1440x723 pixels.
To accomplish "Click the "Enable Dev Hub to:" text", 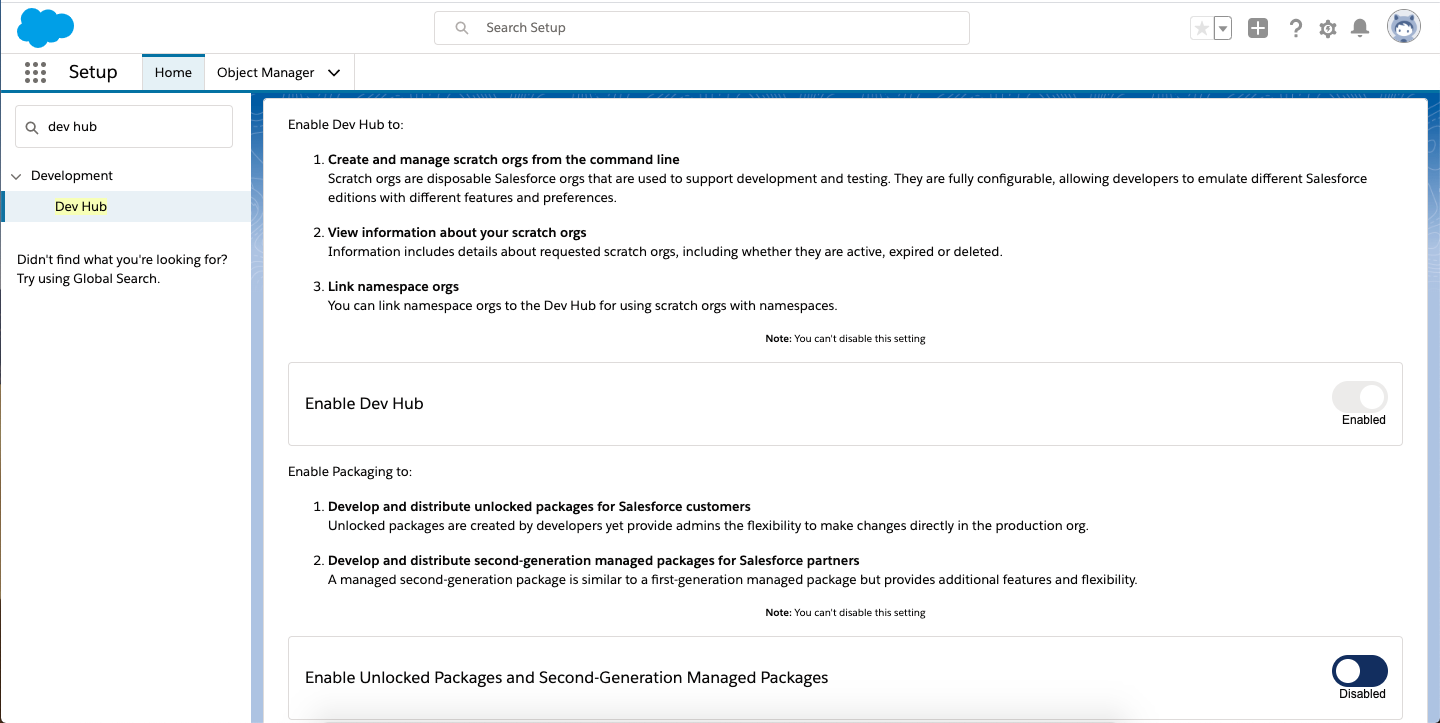I will [x=345, y=125].
